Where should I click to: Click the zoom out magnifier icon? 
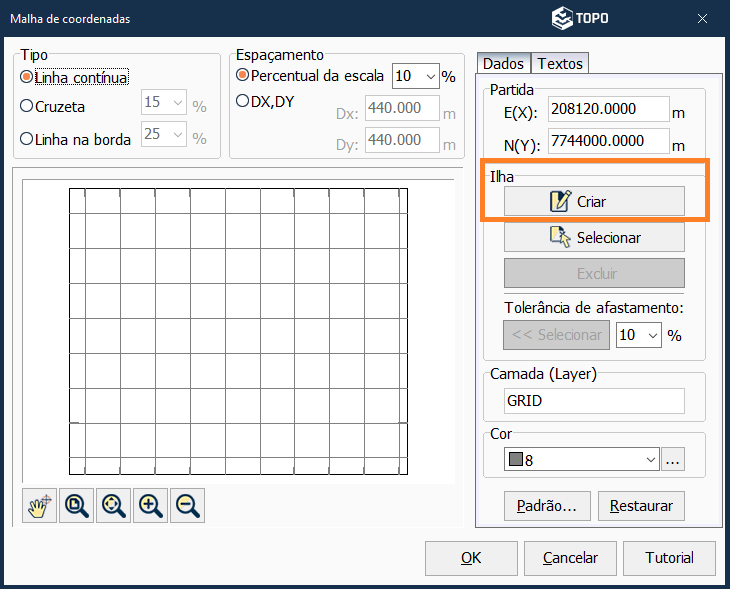[x=188, y=506]
